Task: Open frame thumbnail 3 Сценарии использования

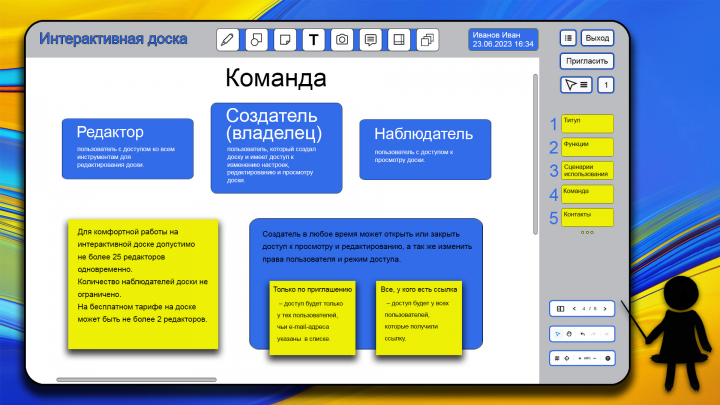Action: pyautogui.click(x=587, y=171)
